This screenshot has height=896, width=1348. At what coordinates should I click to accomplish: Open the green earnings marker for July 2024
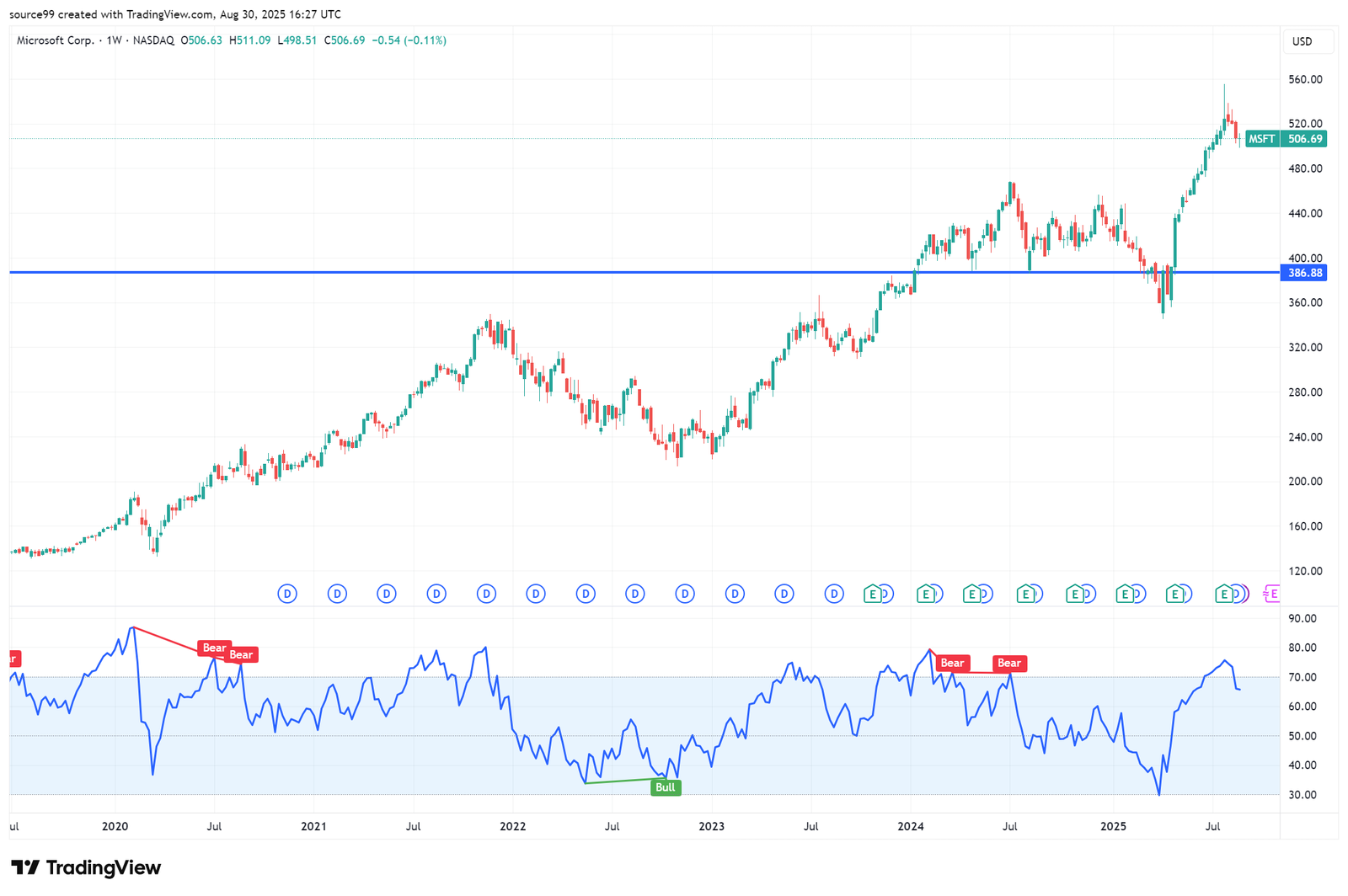(1025, 594)
